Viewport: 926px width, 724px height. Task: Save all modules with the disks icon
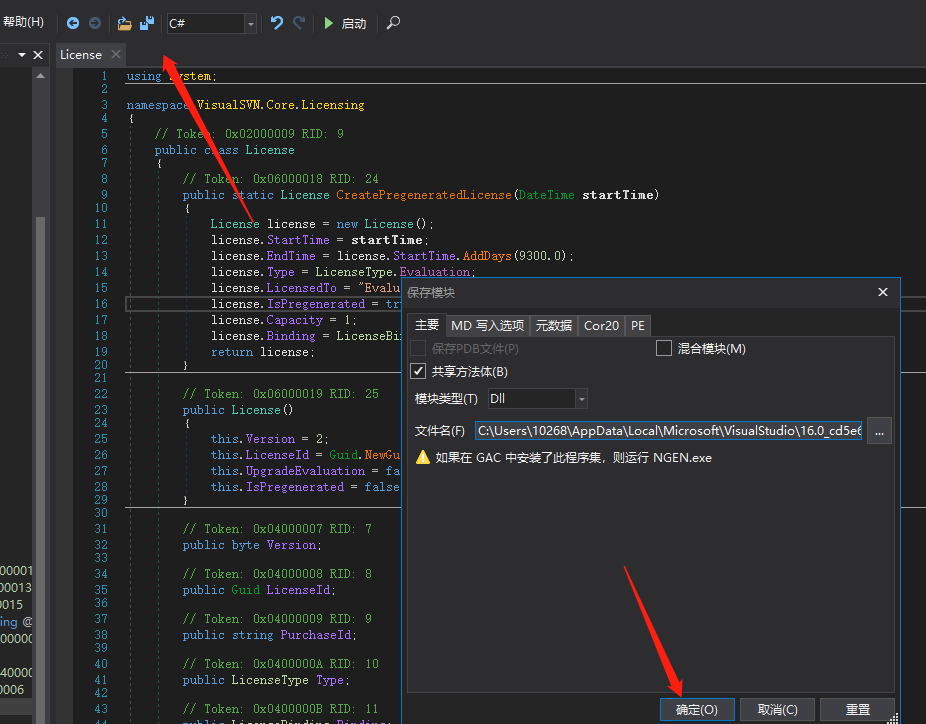click(x=147, y=23)
